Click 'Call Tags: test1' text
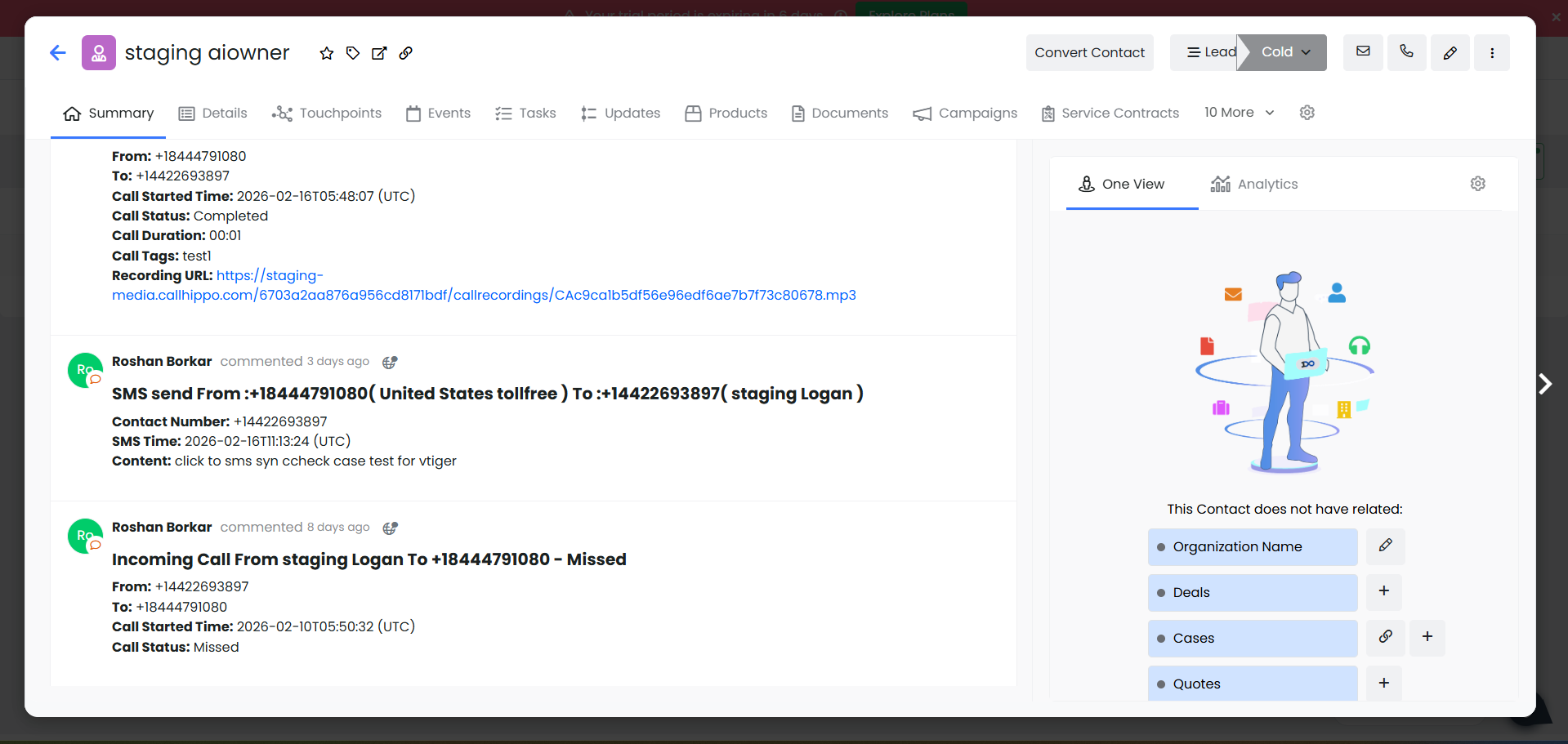1568x744 pixels. 162,256
